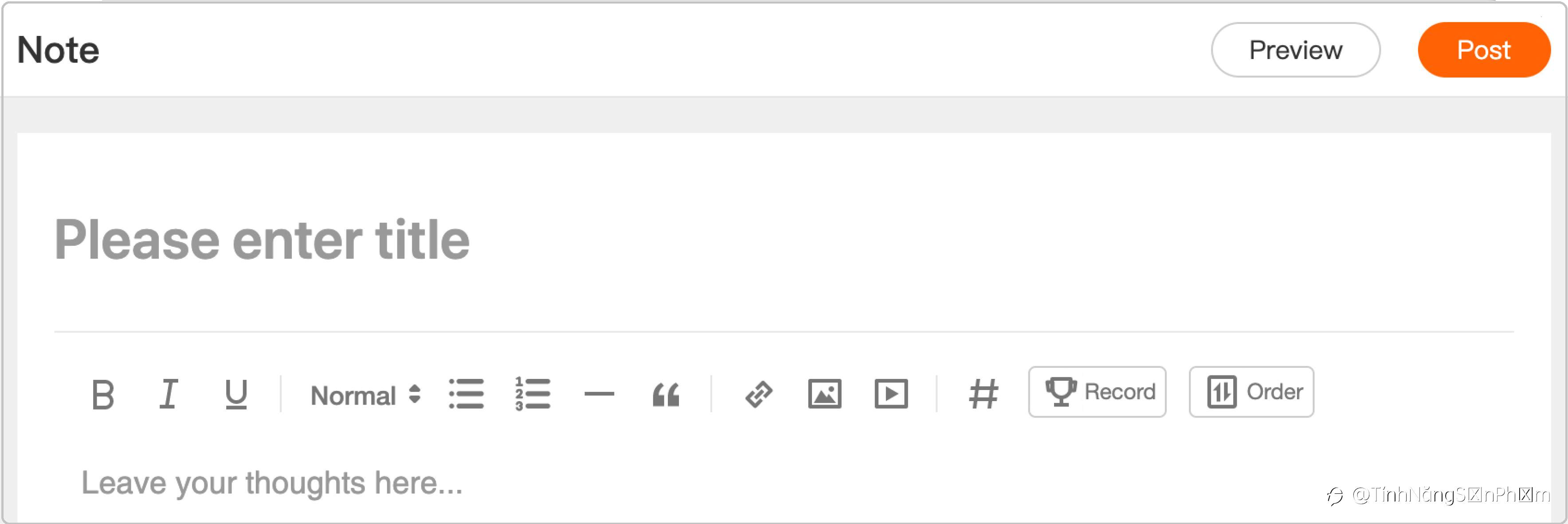1568x524 pixels.
Task: Post the note with the orange button
Action: 1483,50
